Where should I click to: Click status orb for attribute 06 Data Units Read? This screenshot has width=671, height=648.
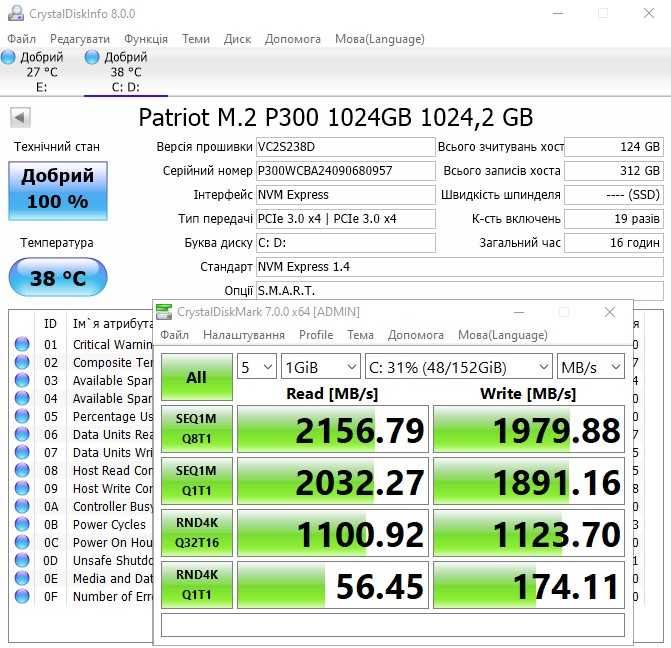click(x=22, y=434)
